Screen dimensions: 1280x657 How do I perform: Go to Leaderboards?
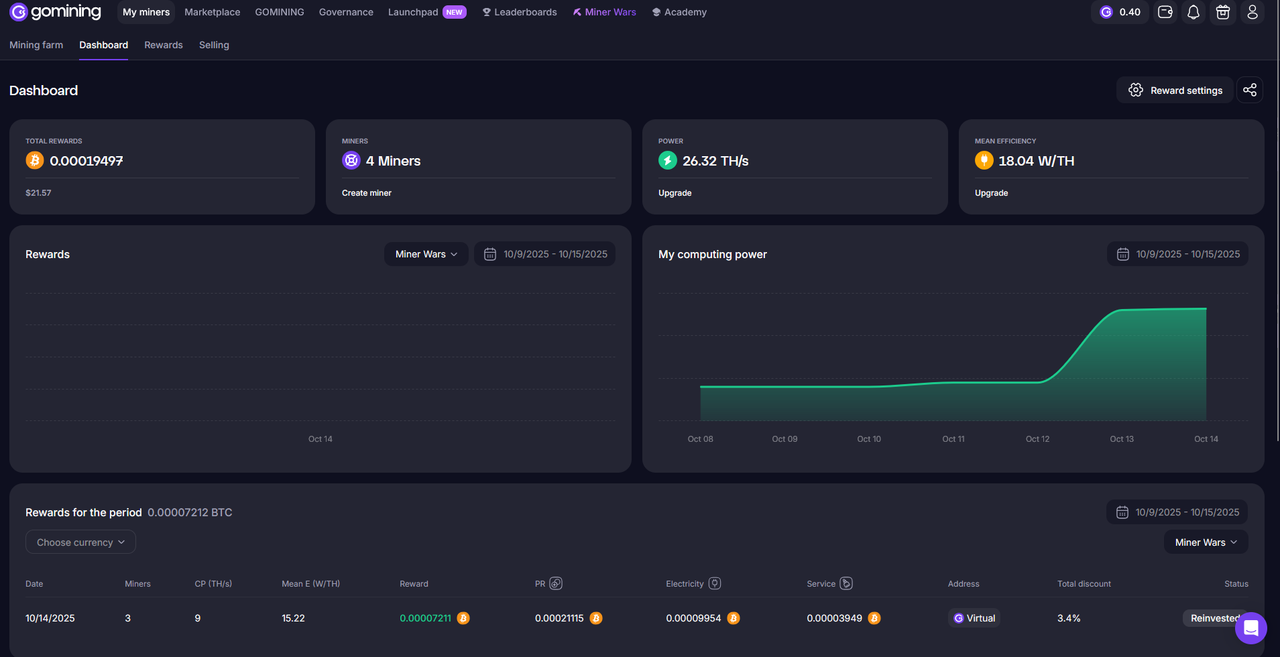click(x=519, y=12)
